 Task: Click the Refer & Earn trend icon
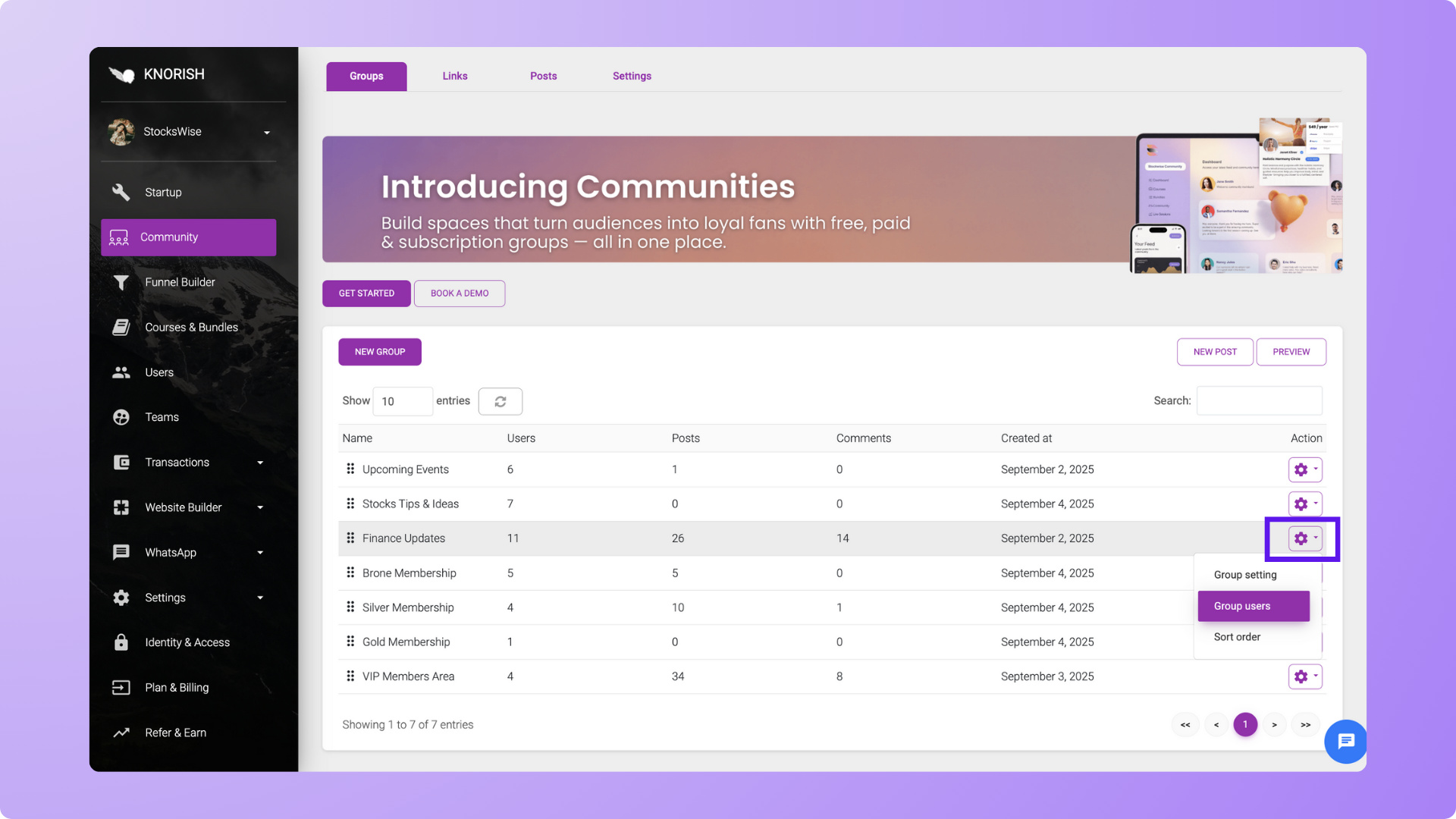coord(121,733)
